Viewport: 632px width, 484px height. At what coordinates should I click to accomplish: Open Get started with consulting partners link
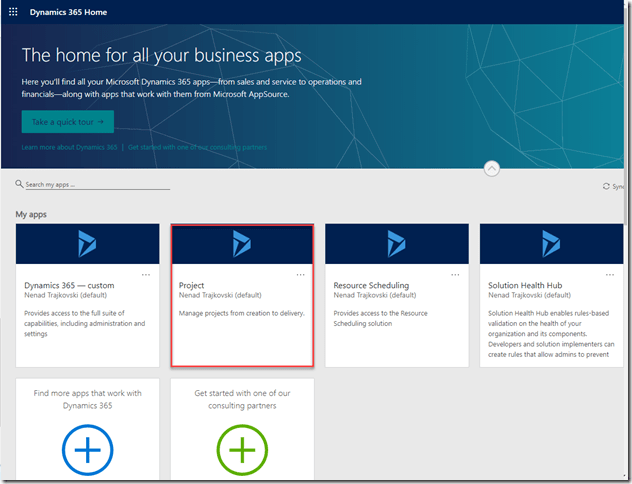tap(197, 147)
